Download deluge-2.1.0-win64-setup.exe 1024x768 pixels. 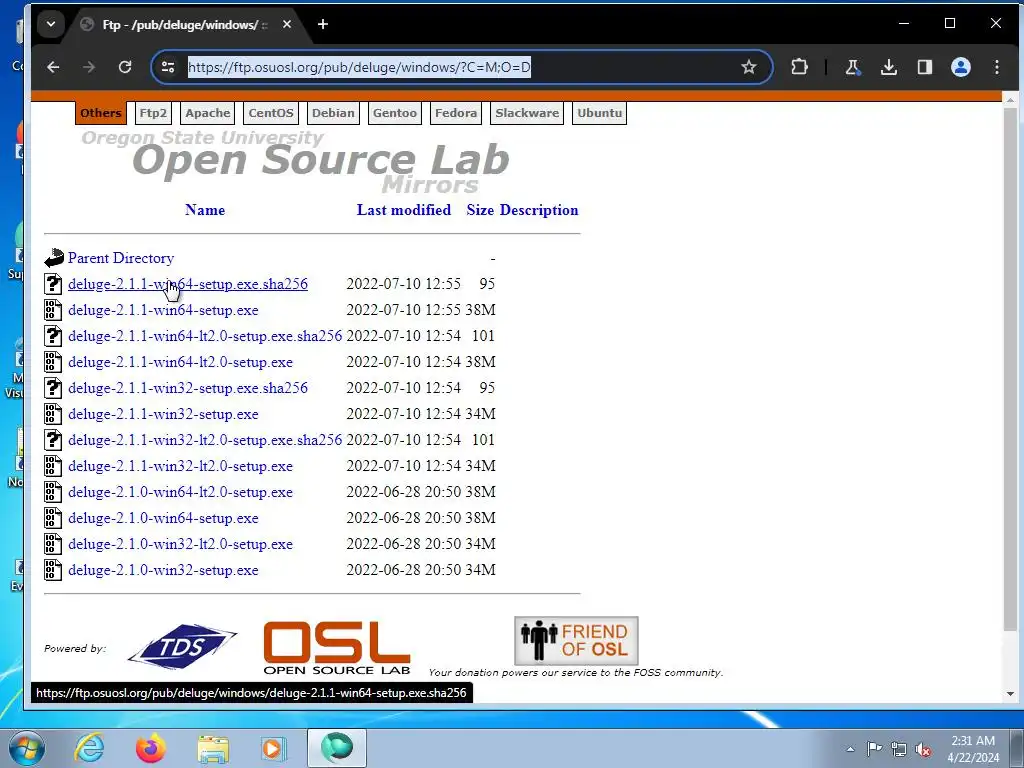pos(163,519)
